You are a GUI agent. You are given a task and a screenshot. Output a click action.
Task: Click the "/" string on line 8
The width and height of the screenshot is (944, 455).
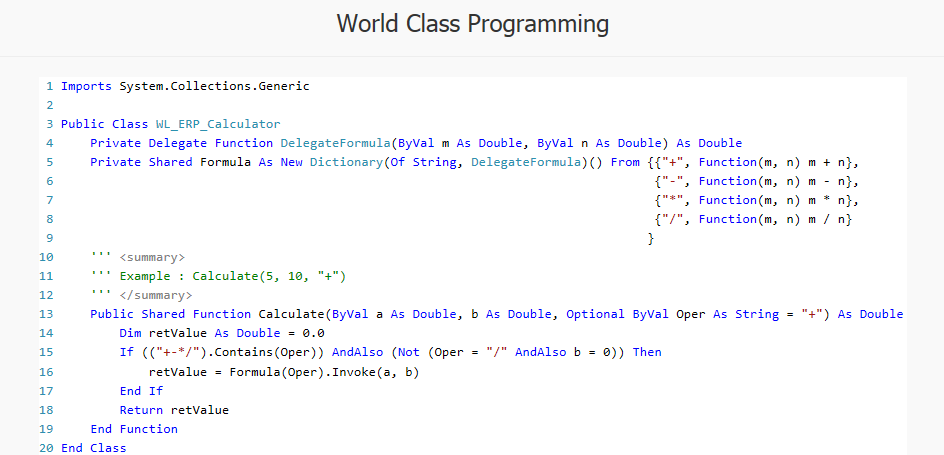[x=673, y=219]
